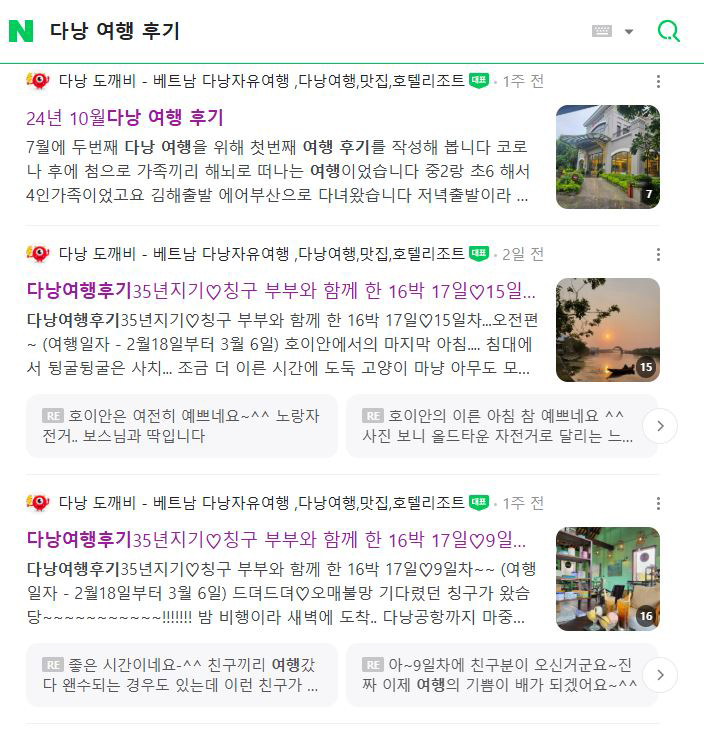Image resolution: width=704 pixels, height=729 pixels.
Task: Expand the dropdown arrow beside the keyboard icon
Action: point(629,32)
